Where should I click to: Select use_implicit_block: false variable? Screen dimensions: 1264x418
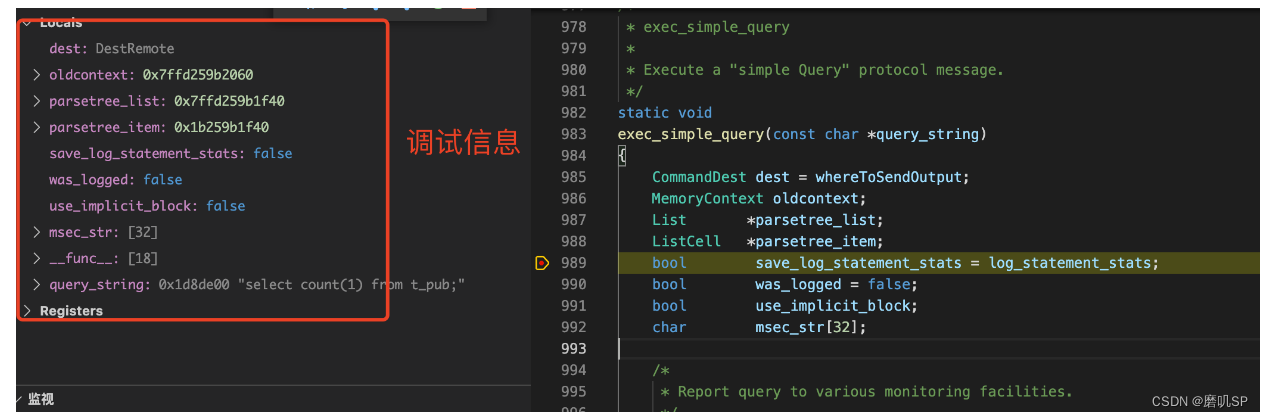pyautogui.click(x=147, y=206)
